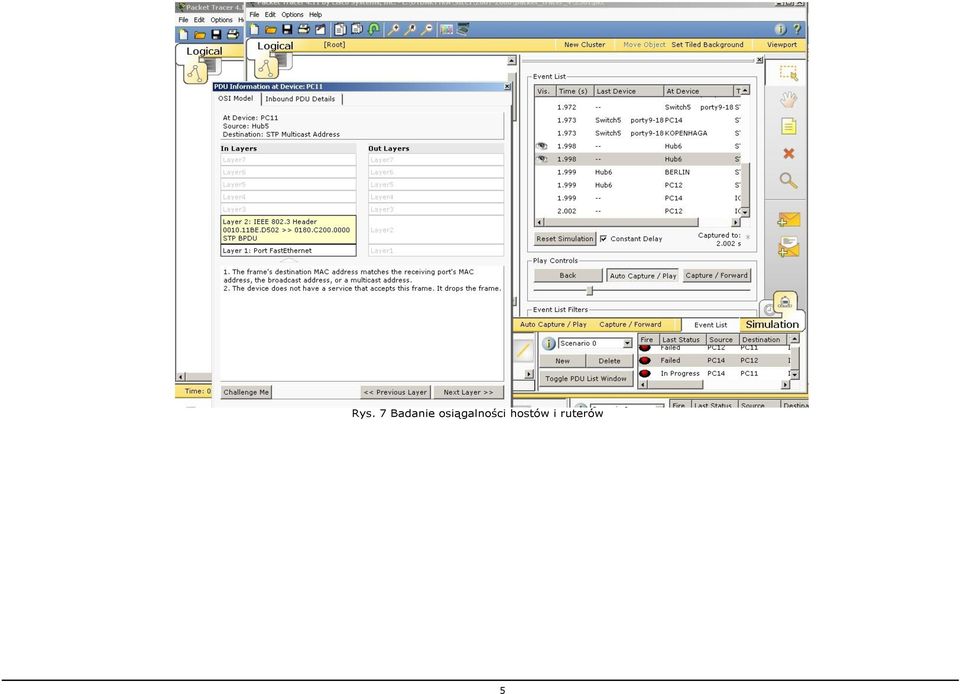Click down arrow of PDU list scrollbar
The width and height of the screenshot is (960, 694).
pyautogui.click(x=794, y=374)
